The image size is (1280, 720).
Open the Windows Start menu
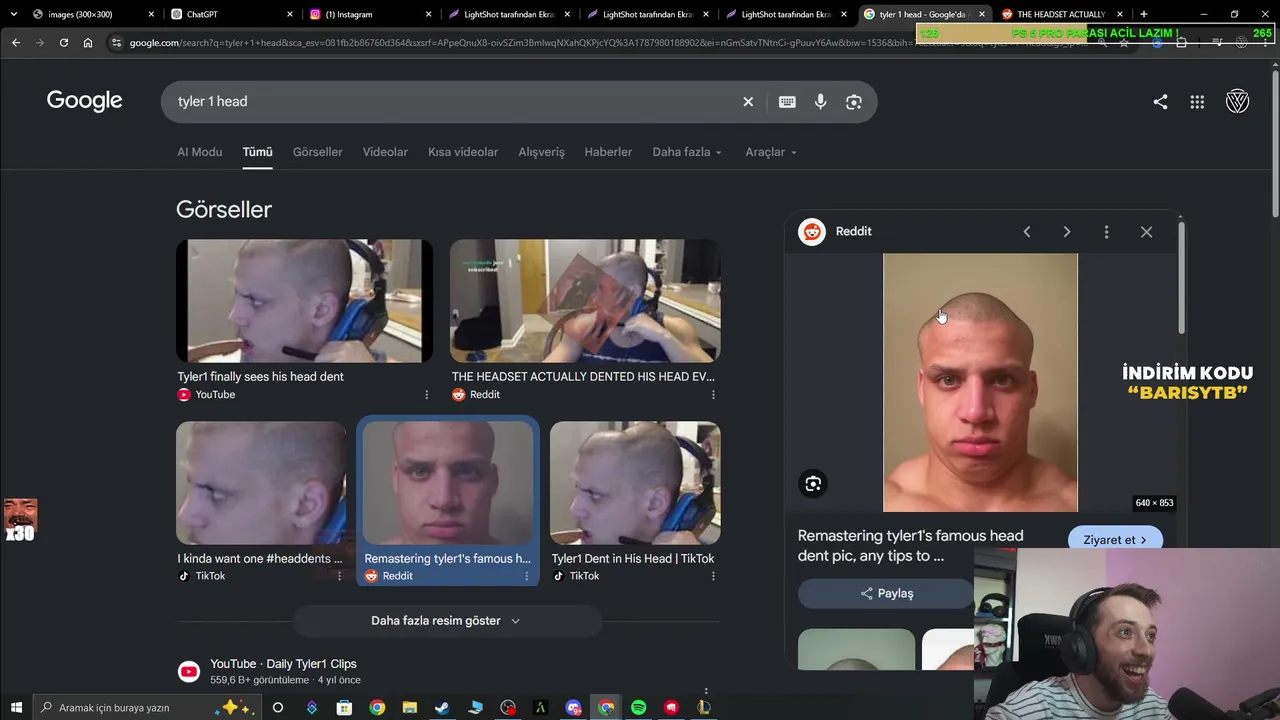pos(16,707)
